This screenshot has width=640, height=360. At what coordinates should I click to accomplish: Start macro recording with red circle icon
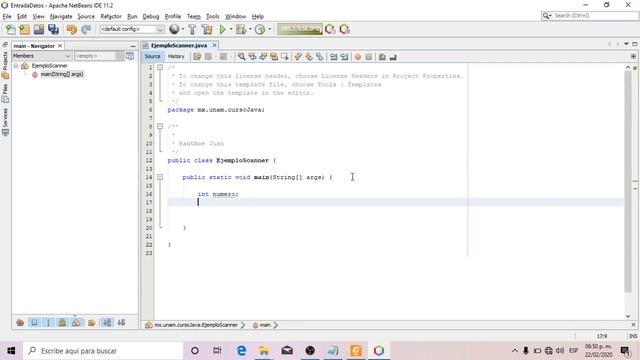pos(358,57)
